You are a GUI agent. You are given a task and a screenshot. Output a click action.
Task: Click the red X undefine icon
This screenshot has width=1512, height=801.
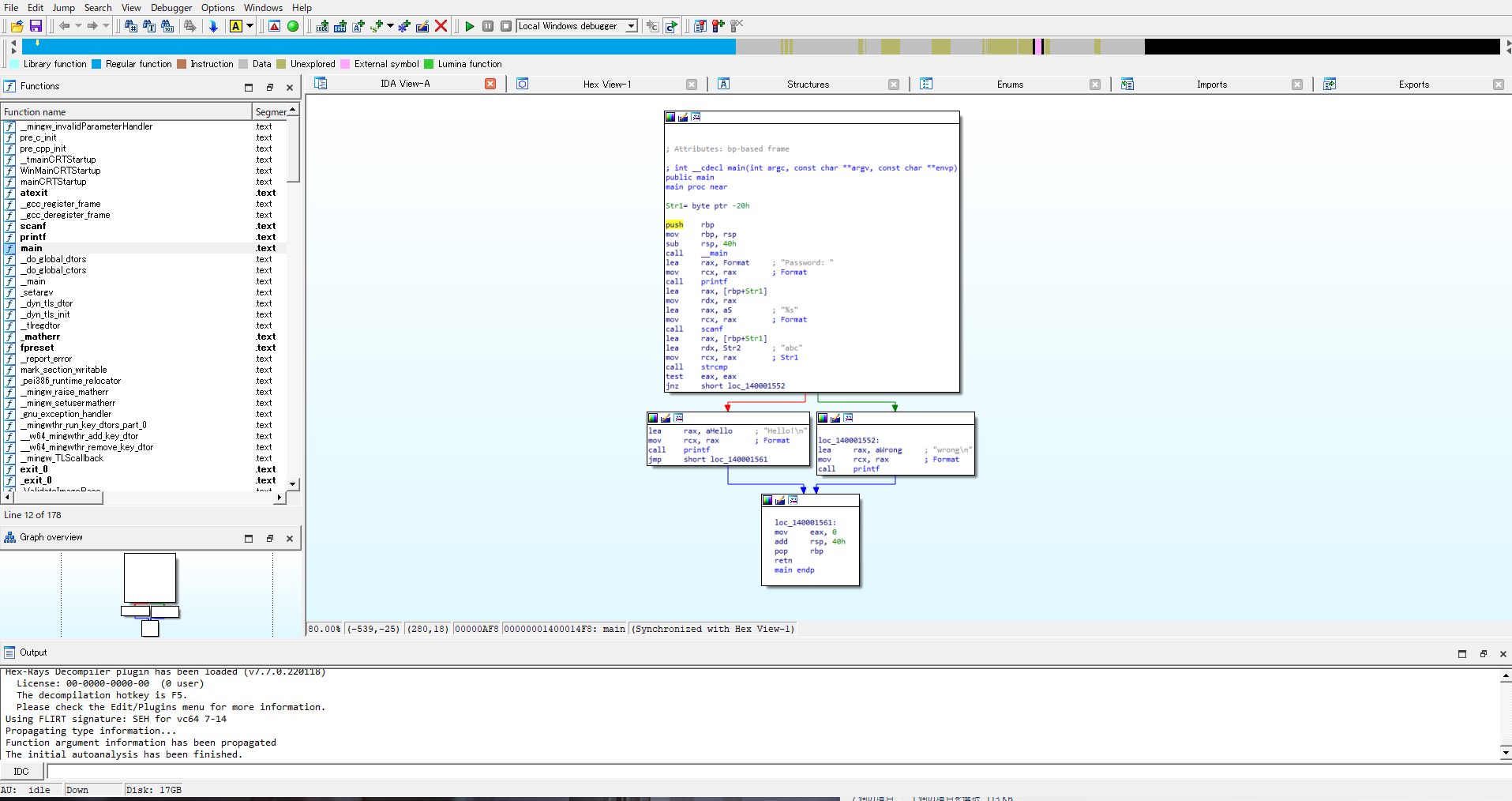pos(441,26)
